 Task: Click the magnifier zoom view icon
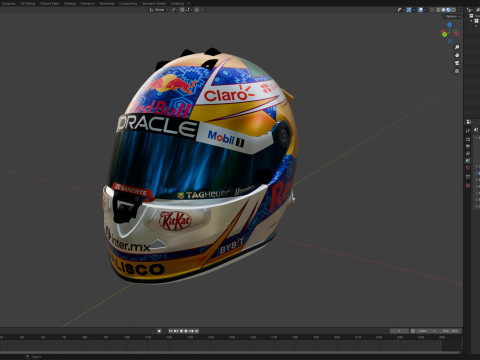tap(457, 47)
